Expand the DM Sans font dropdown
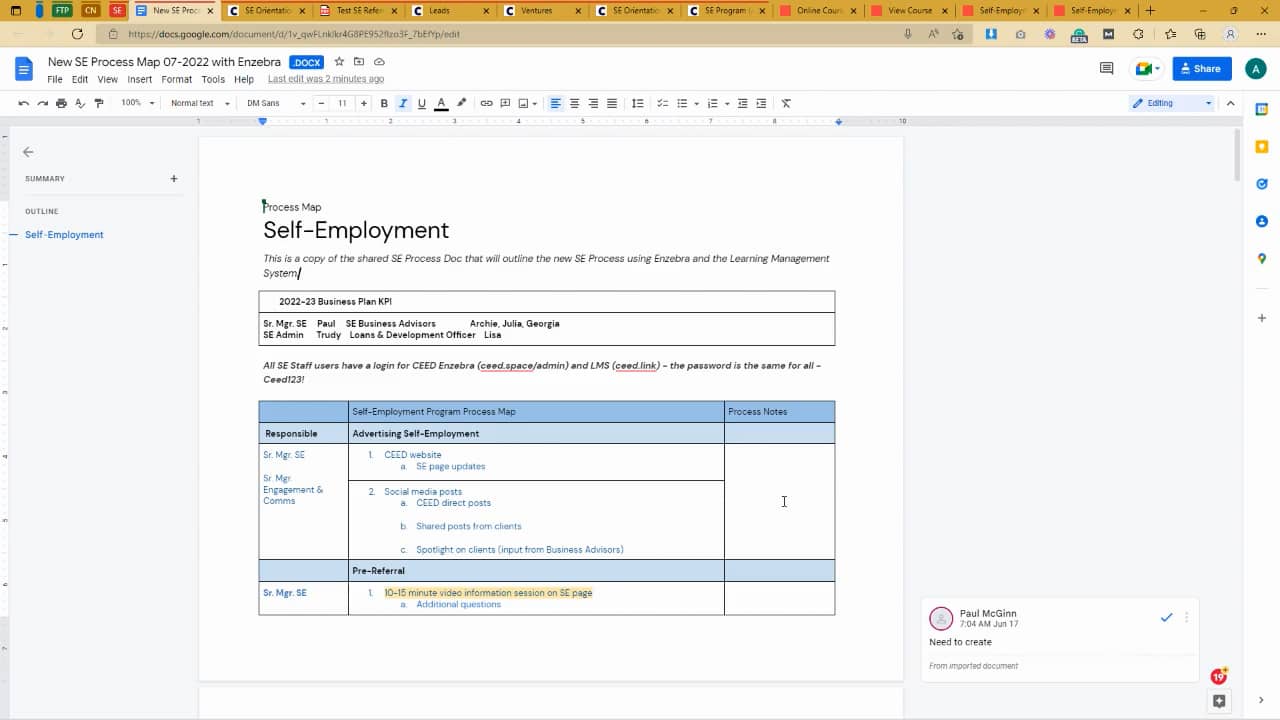 point(276,103)
